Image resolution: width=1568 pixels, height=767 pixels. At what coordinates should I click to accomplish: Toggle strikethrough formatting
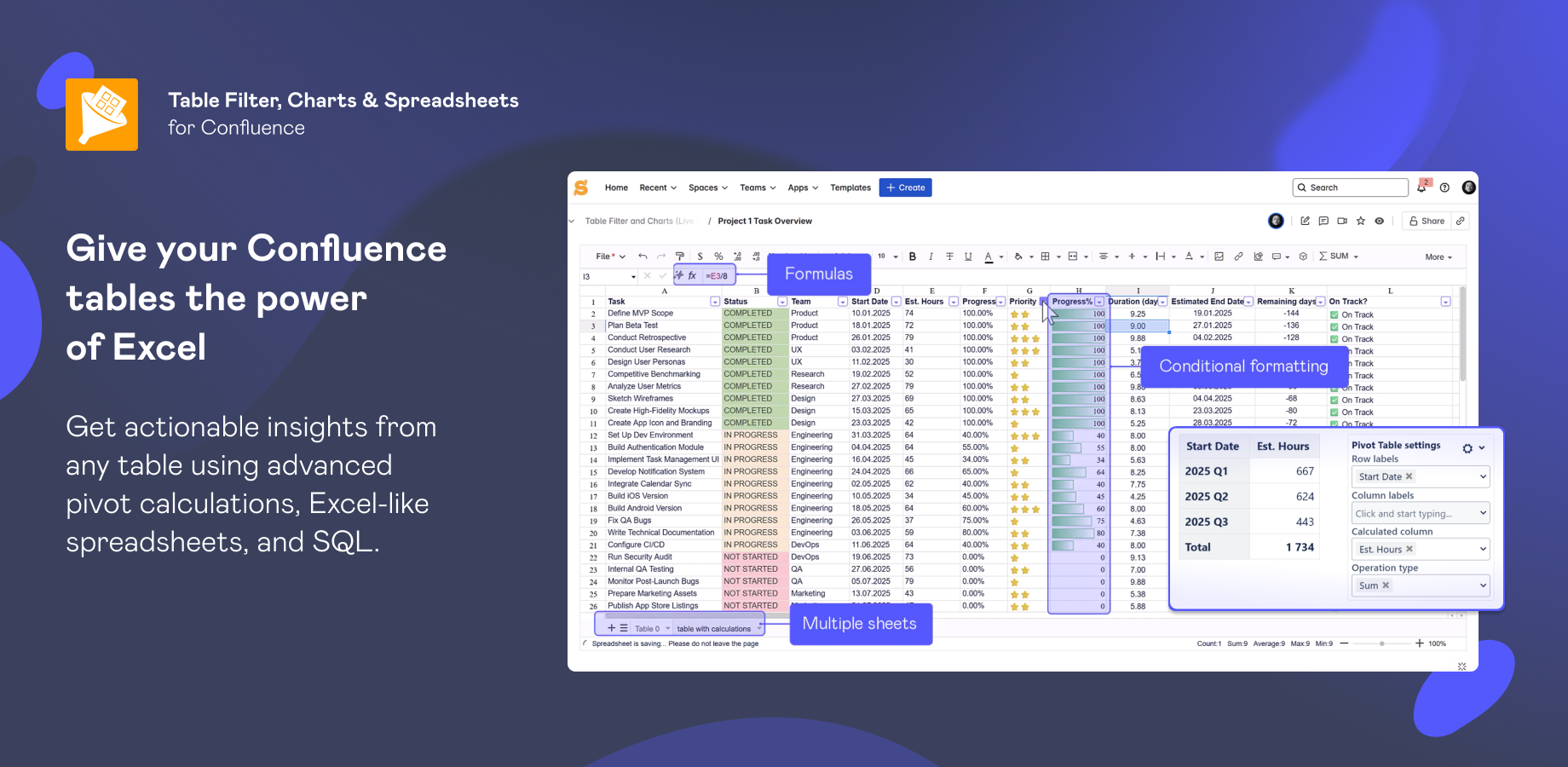949,257
